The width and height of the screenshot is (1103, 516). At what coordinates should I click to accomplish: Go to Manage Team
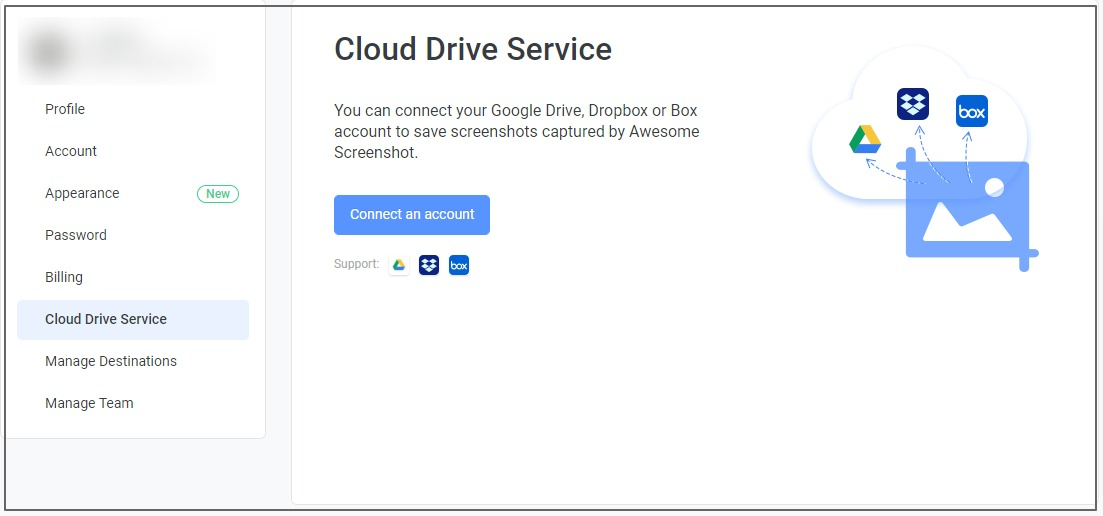coord(89,404)
